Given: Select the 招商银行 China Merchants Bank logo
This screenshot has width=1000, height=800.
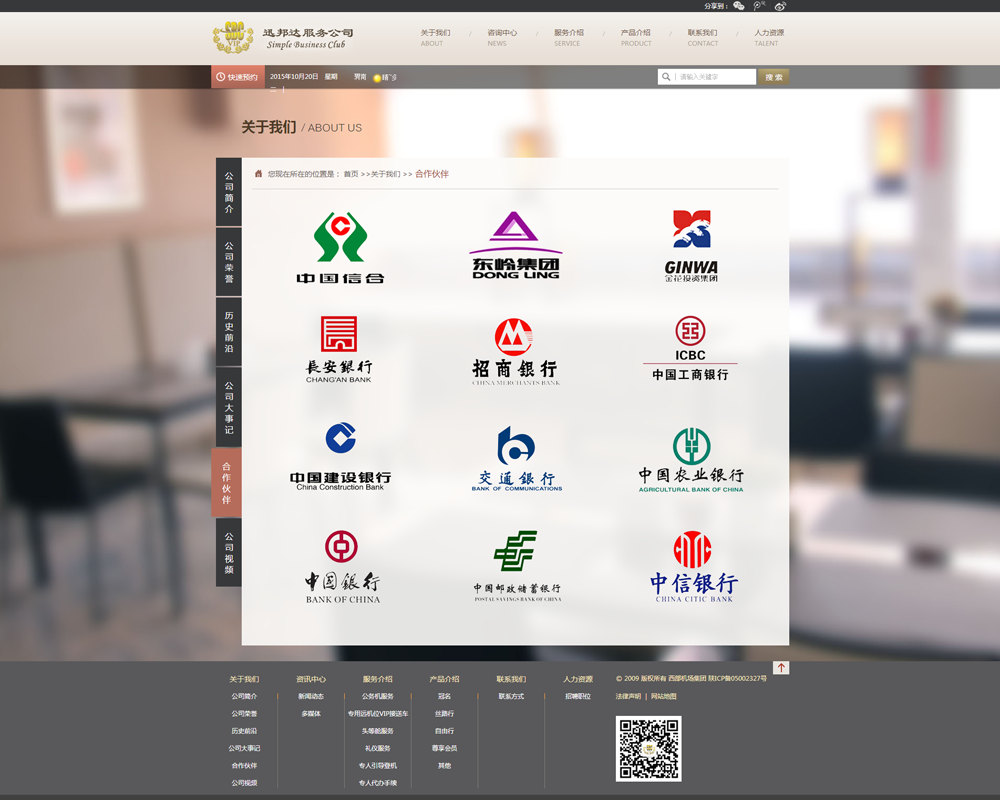Looking at the screenshot, I should pyautogui.click(x=516, y=352).
